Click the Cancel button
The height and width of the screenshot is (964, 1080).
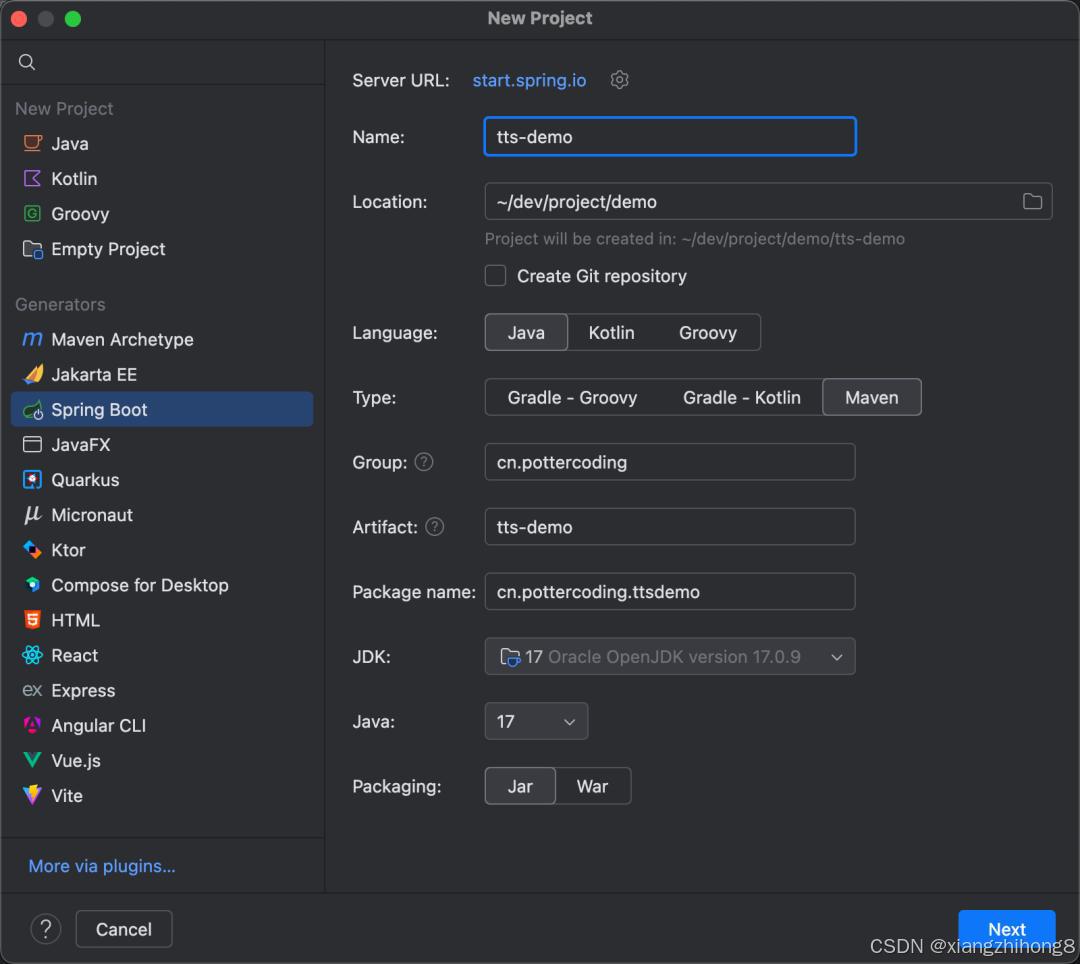point(124,929)
